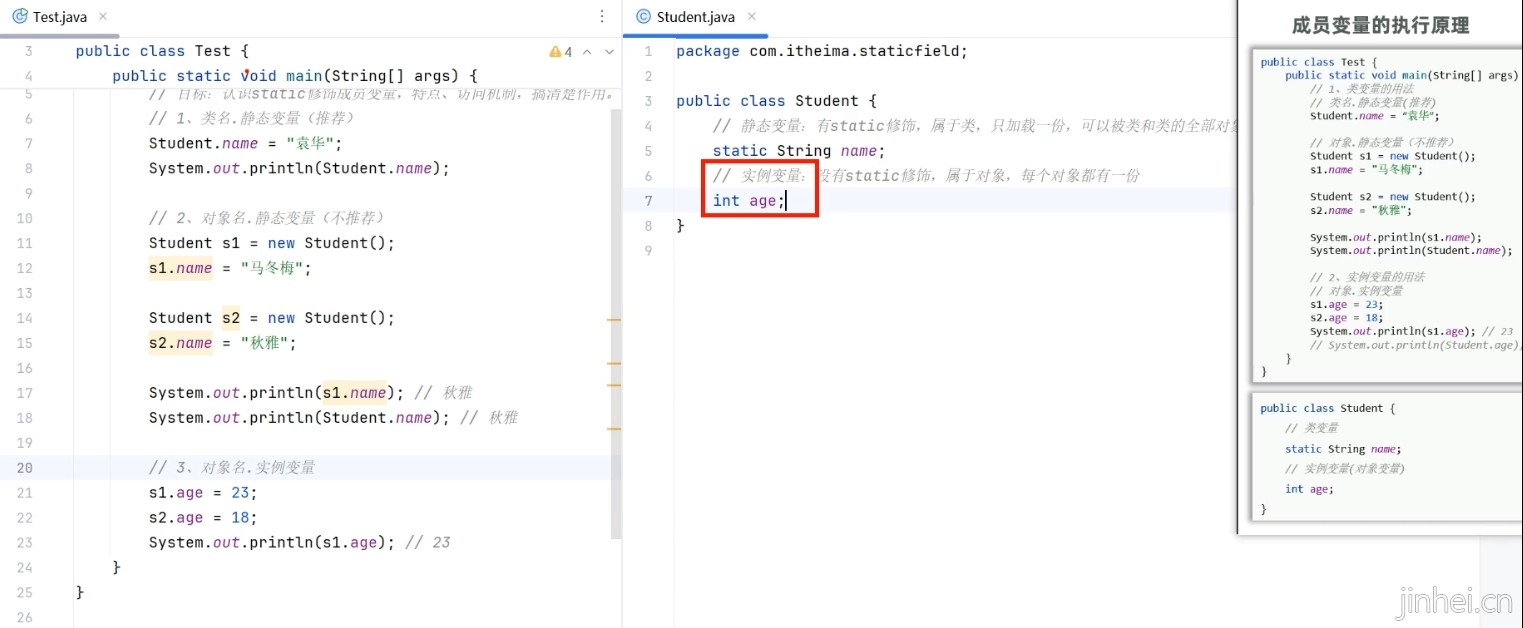The width and height of the screenshot is (1523, 628).
Task: Click gutter line number 12 in Test.java
Action: coord(24,268)
